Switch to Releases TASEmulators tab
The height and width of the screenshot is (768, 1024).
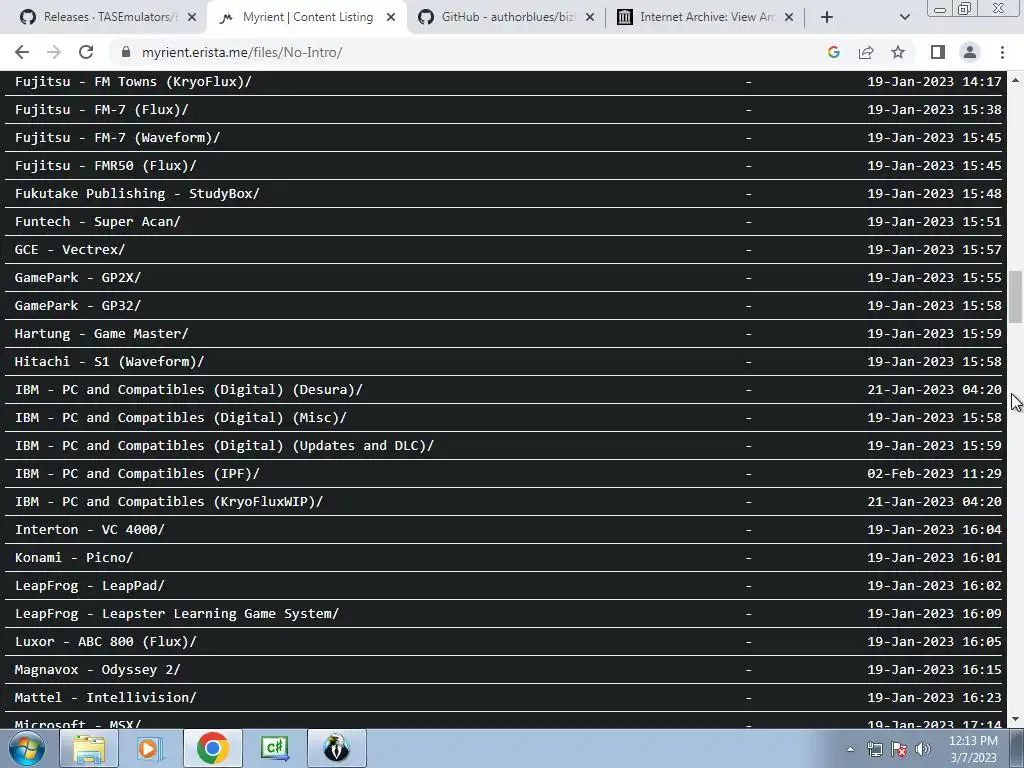tap(108, 17)
